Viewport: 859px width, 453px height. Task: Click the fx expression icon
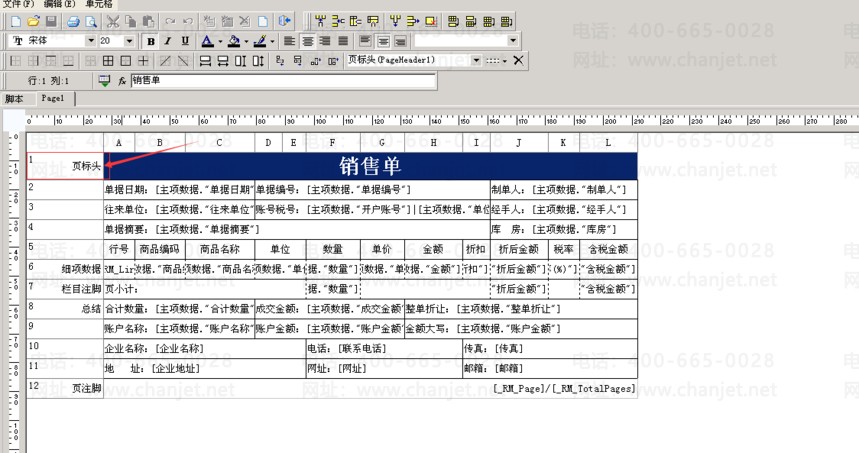tap(122, 81)
